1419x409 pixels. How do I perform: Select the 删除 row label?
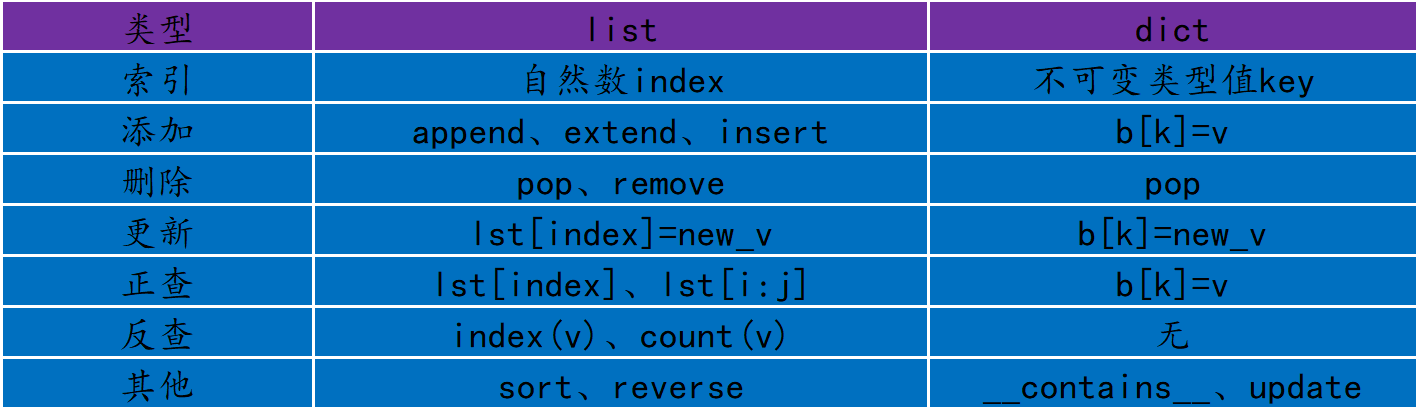point(157,182)
